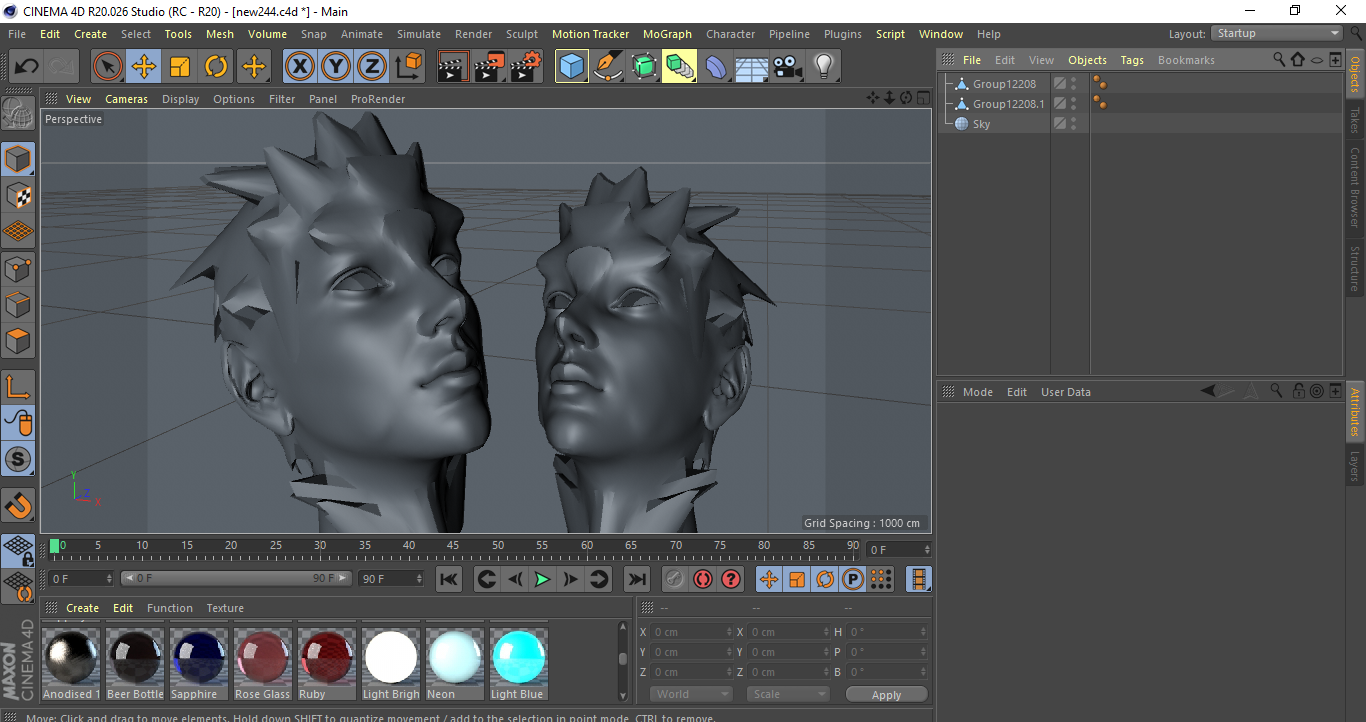1366x722 pixels.
Task: Open the Simulate menu
Action: (418, 34)
